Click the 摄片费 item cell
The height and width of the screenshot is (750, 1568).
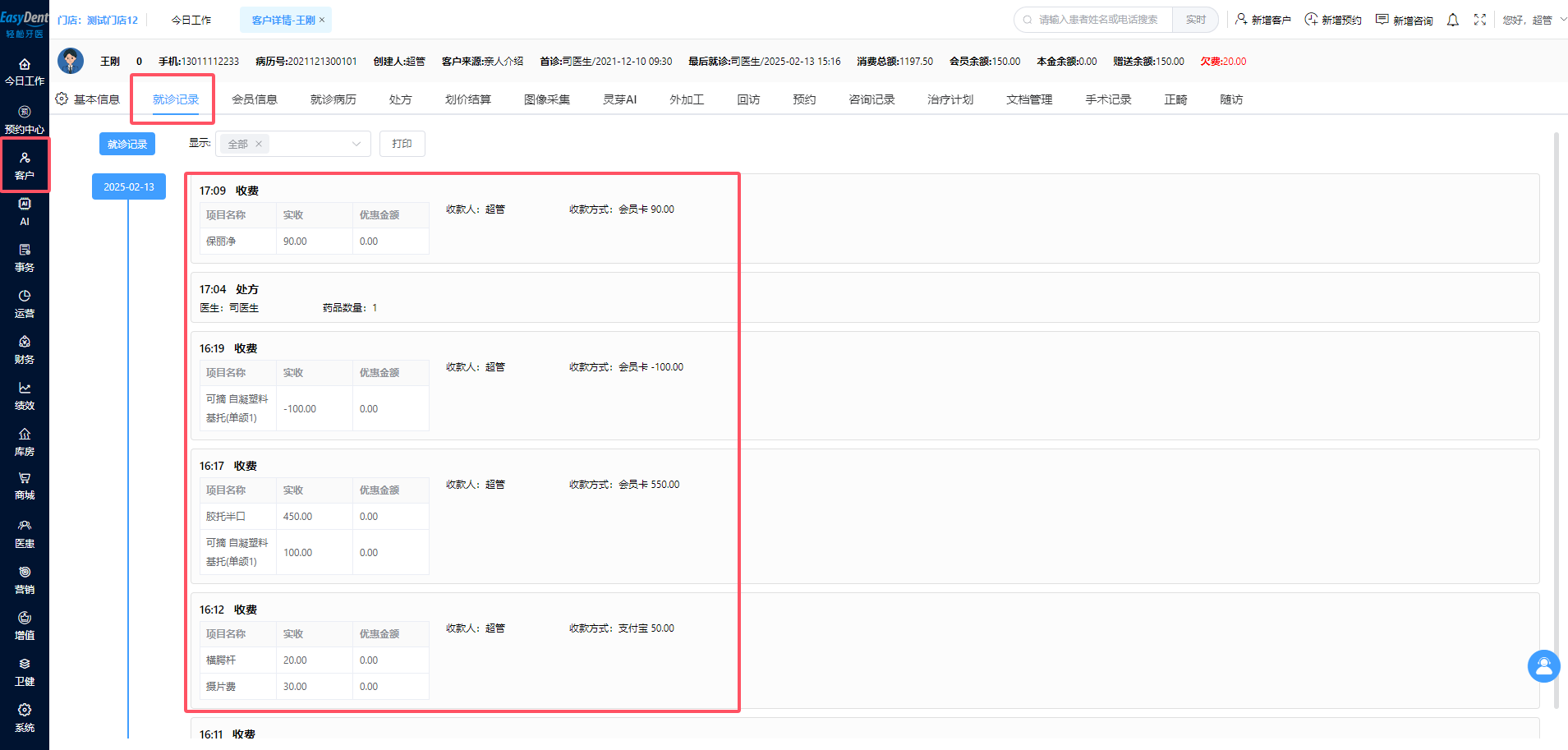[238, 687]
